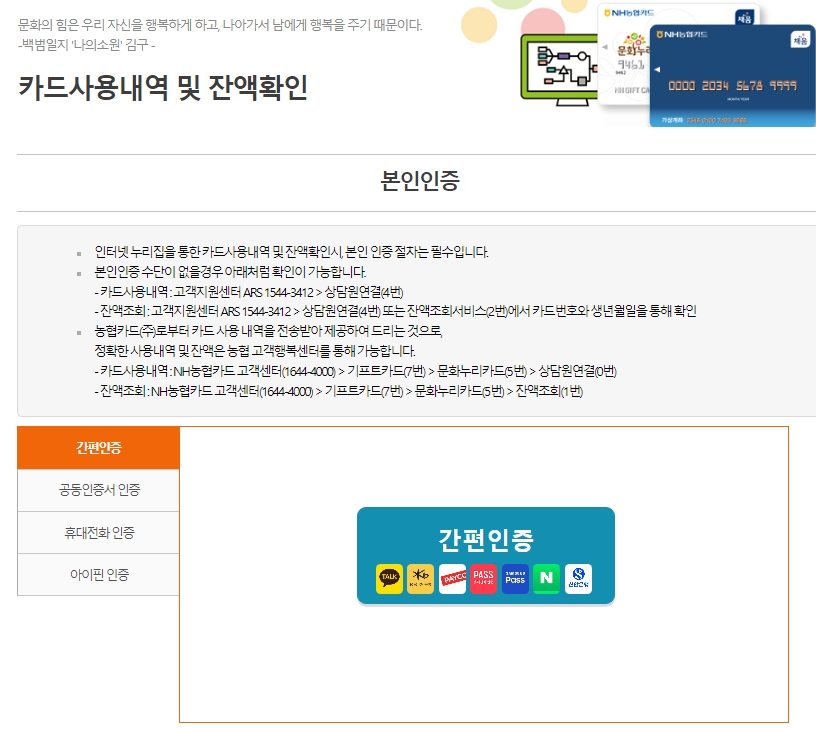Viewport: 816px width, 729px height.
Task: Select the KakaoTalk simple authentication icon
Action: tap(388, 578)
